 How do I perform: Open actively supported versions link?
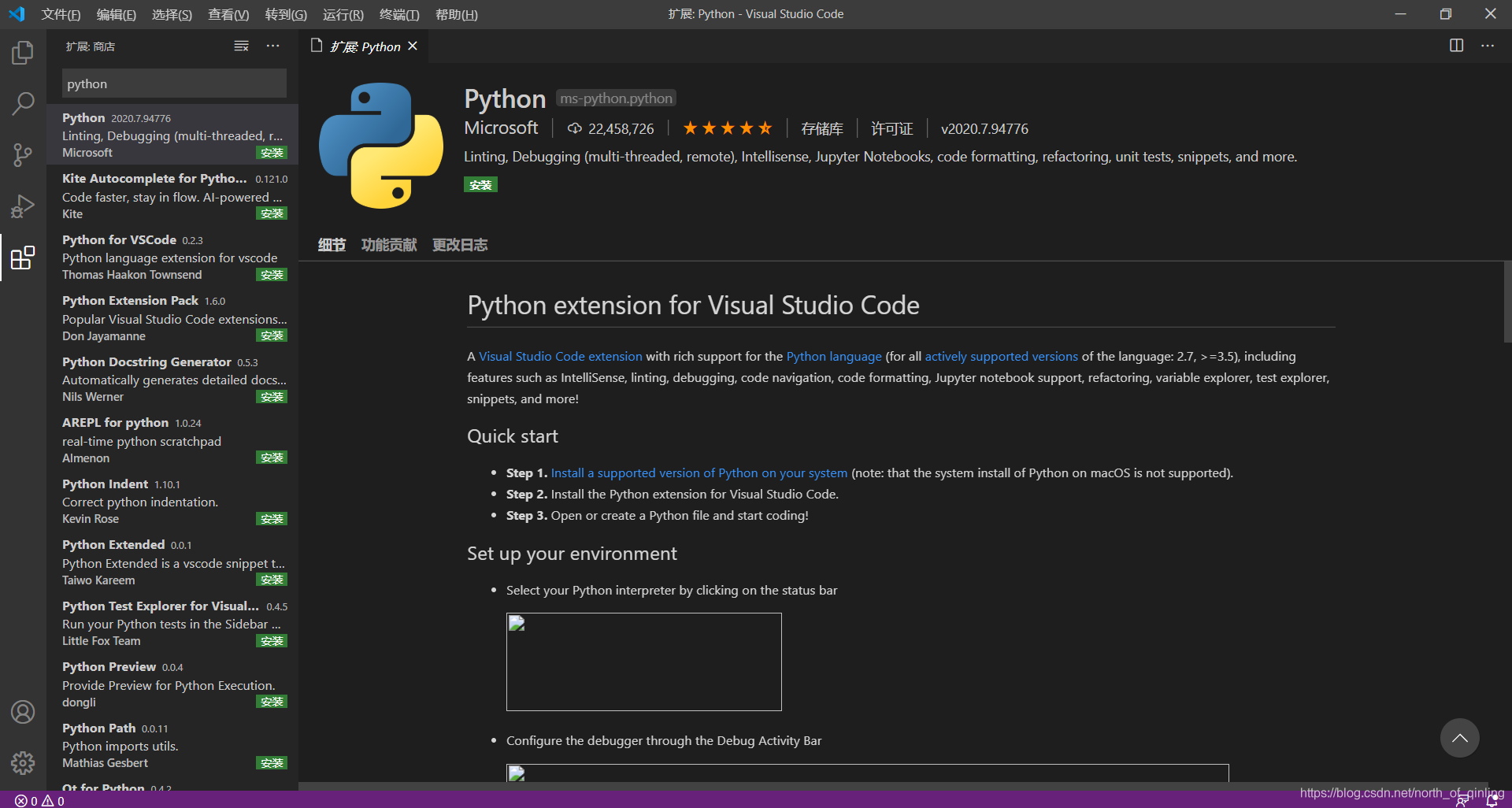click(x=1001, y=357)
